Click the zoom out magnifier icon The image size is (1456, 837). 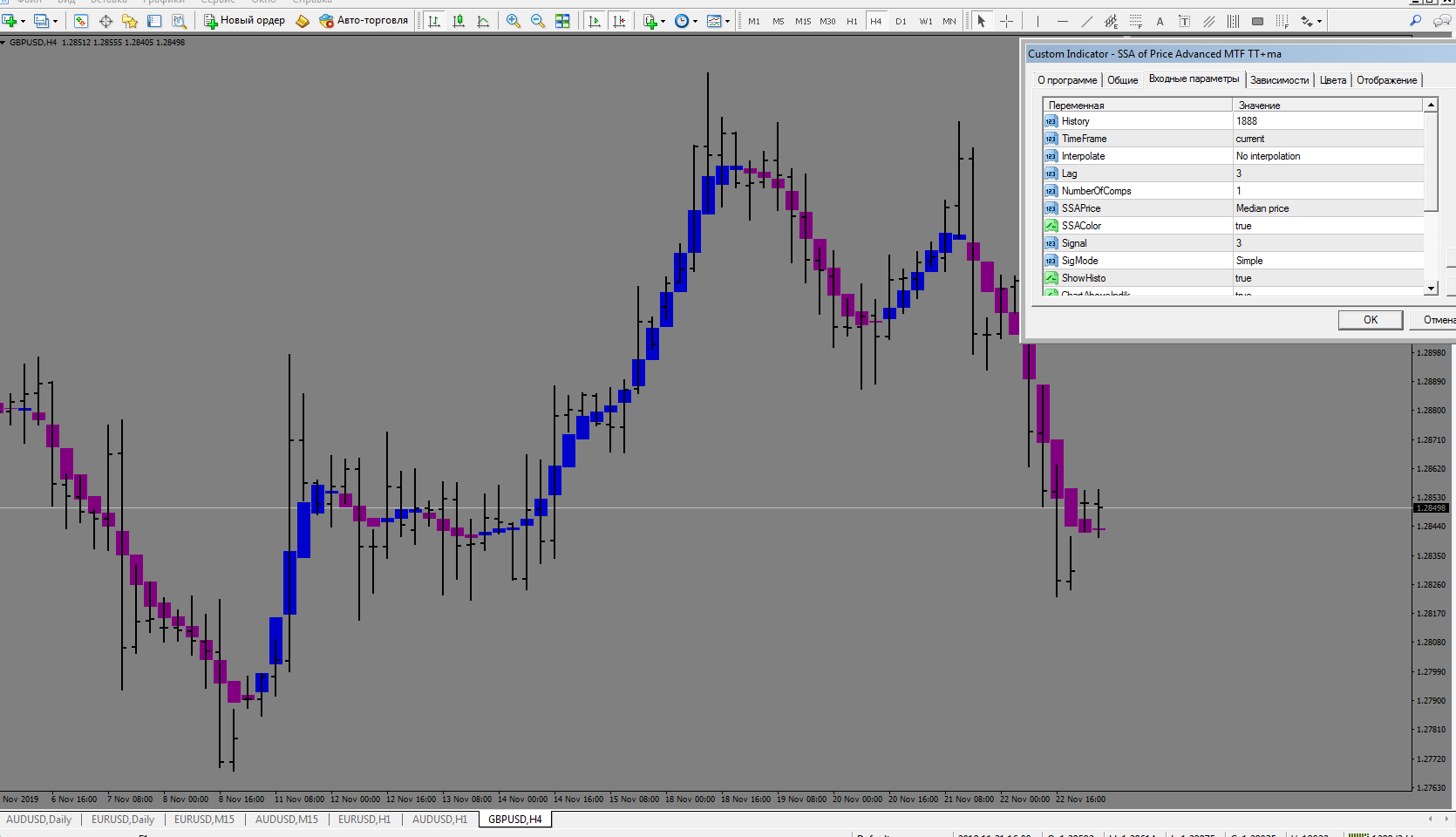(x=538, y=21)
